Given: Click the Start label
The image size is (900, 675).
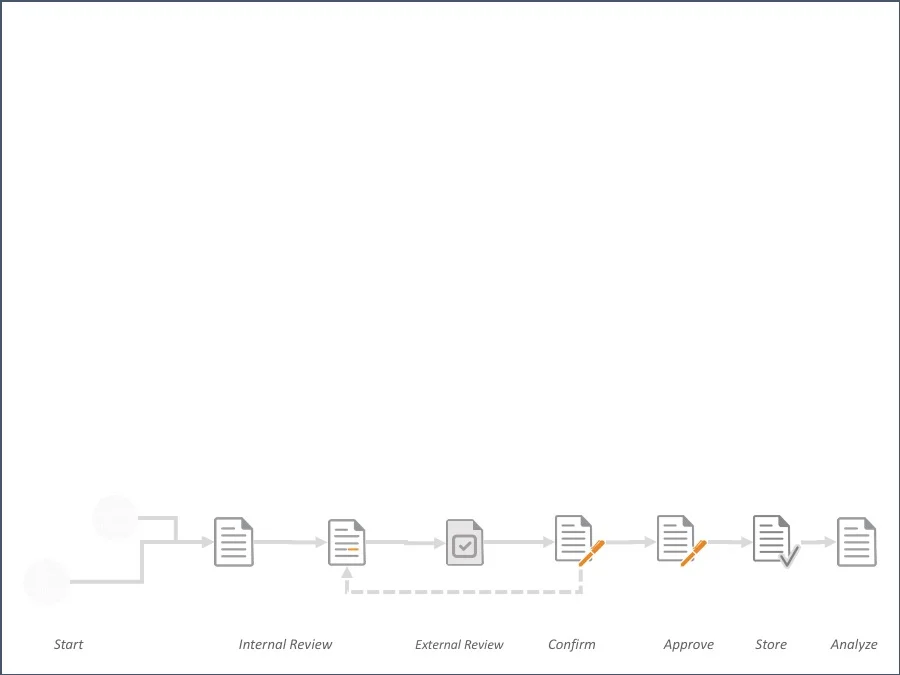Looking at the screenshot, I should coord(68,644).
